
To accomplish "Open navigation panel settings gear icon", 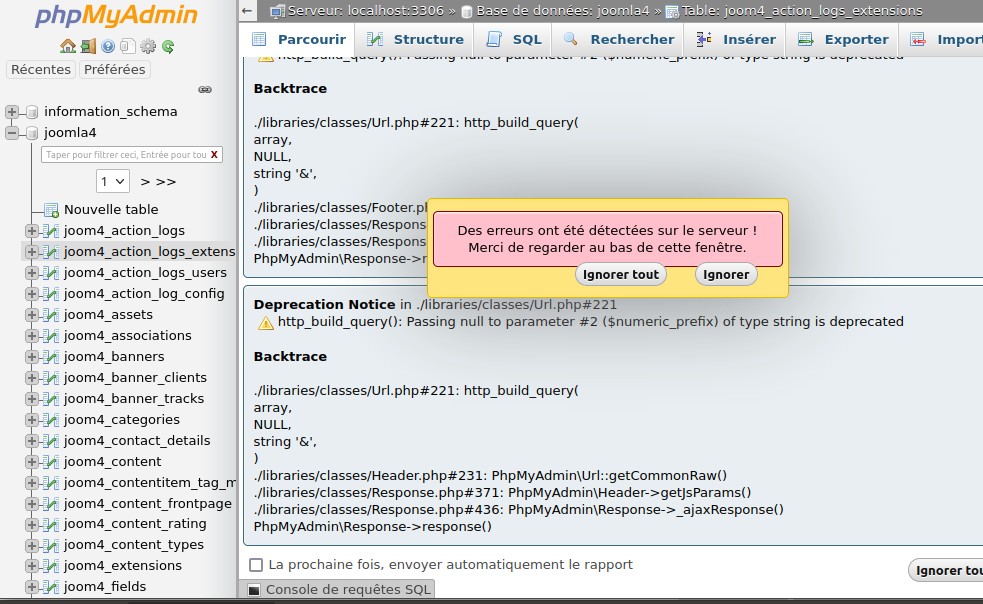I will coord(148,46).
